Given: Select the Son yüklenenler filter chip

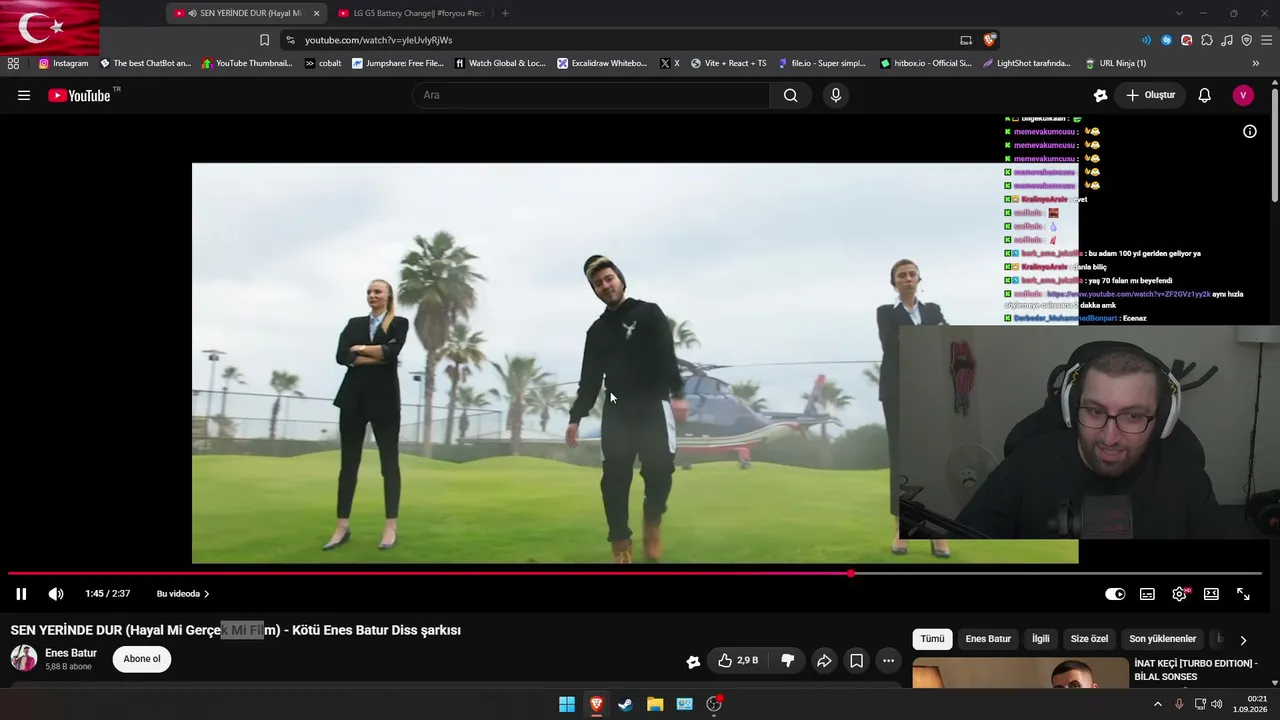Looking at the screenshot, I should (1163, 639).
